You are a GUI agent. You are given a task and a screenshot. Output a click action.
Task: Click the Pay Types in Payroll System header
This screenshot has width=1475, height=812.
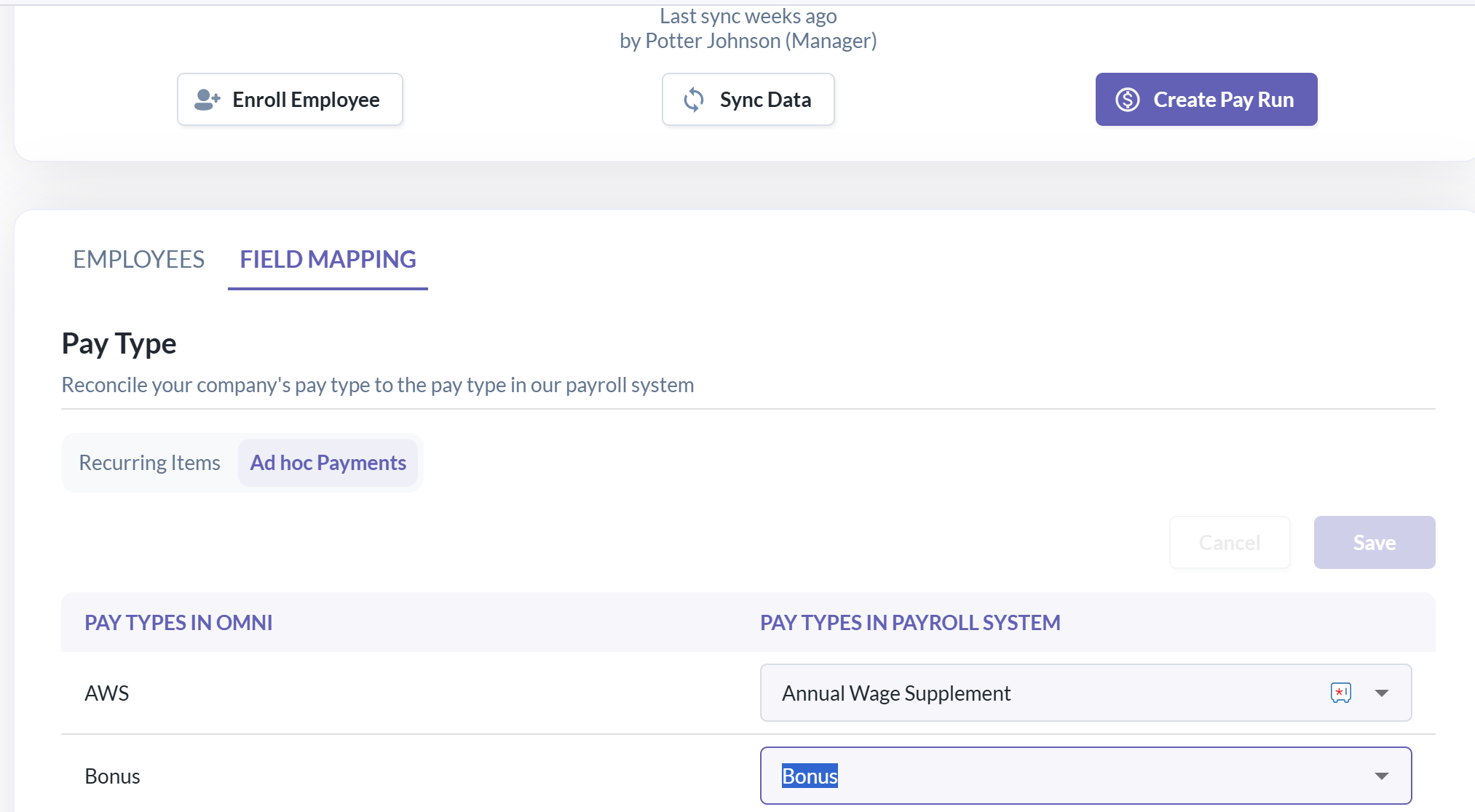click(x=910, y=623)
